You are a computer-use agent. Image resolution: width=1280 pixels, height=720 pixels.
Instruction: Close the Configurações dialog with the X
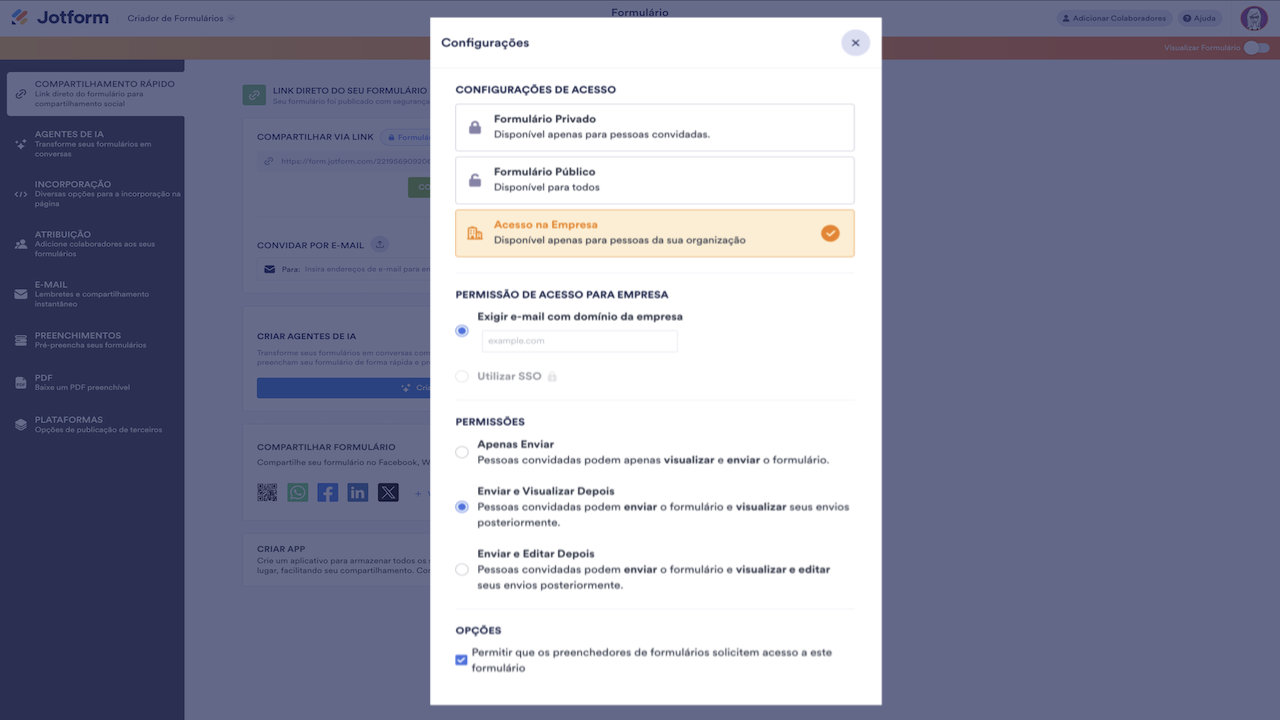pos(855,43)
